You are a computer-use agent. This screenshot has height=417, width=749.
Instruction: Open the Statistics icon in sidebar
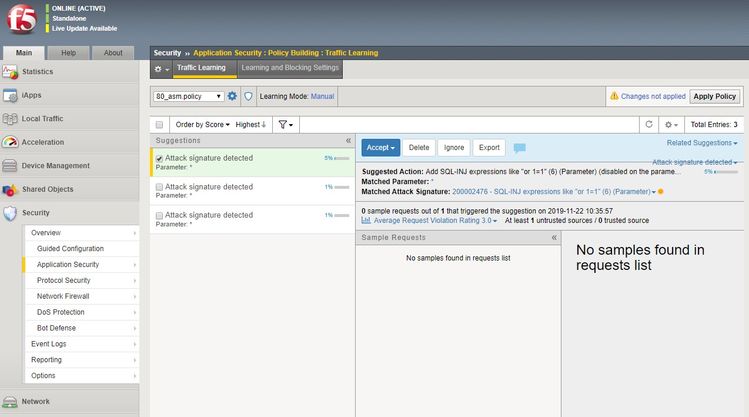pos(10,72)
